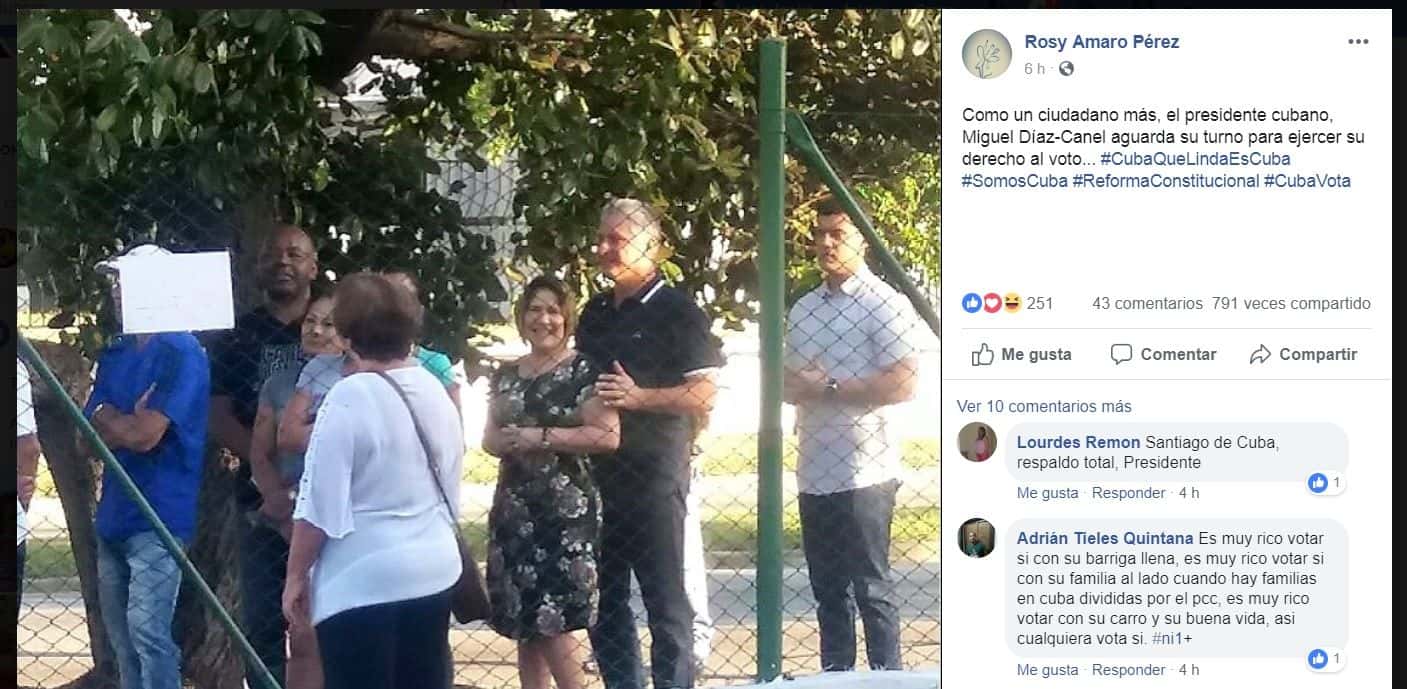Open the post photo of people waiting
The height and width of the screenshot is (689, 1407).
[x=478, y=348]
